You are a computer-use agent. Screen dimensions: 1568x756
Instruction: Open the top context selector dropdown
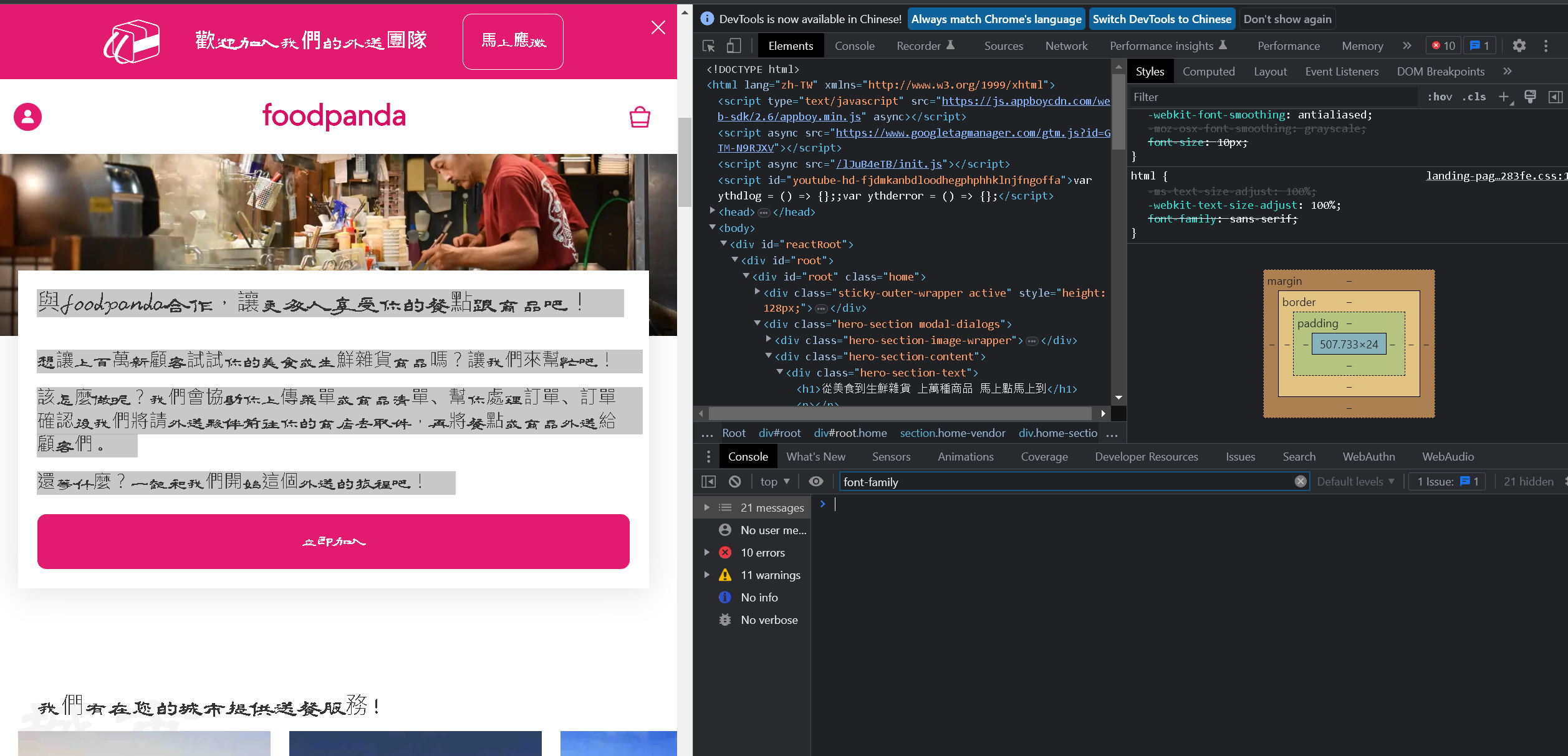774,481
